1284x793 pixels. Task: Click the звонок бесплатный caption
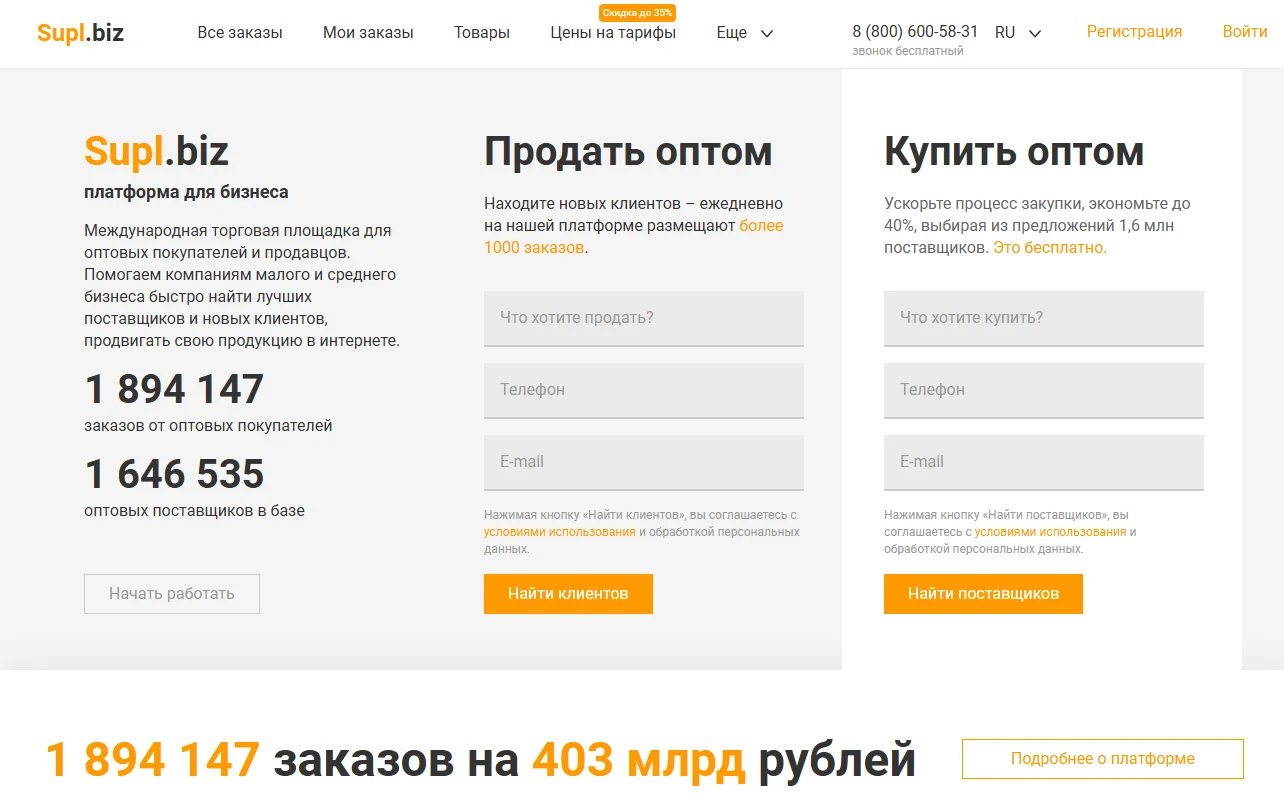[908, 51]
